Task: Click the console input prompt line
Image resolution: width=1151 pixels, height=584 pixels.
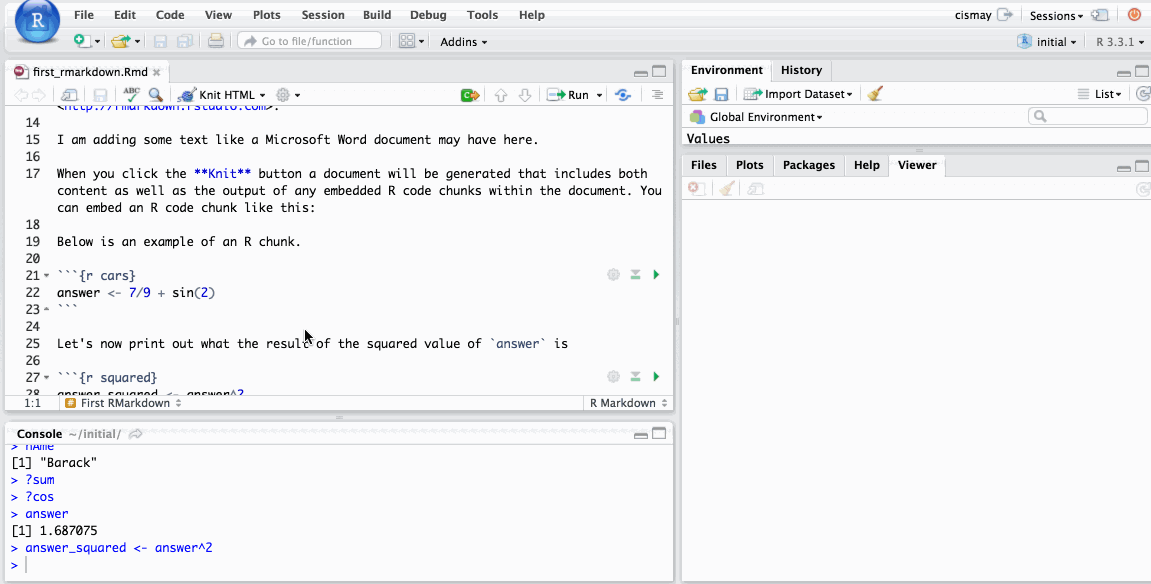Action: pos(338,565)
